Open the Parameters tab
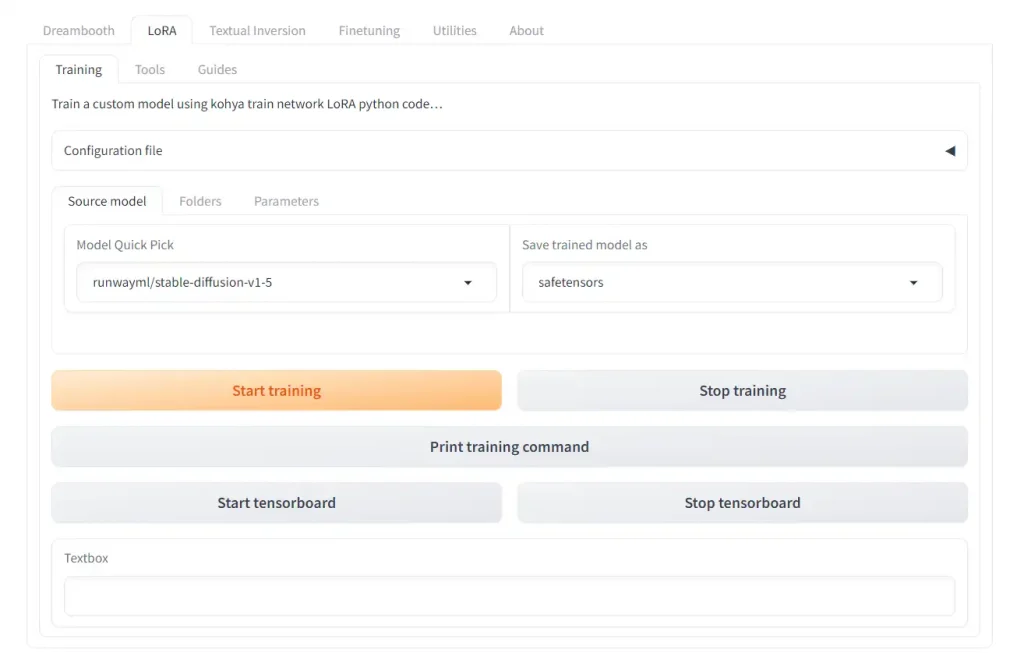Screen dimensions: 1024x656 (x=286, y=201)
